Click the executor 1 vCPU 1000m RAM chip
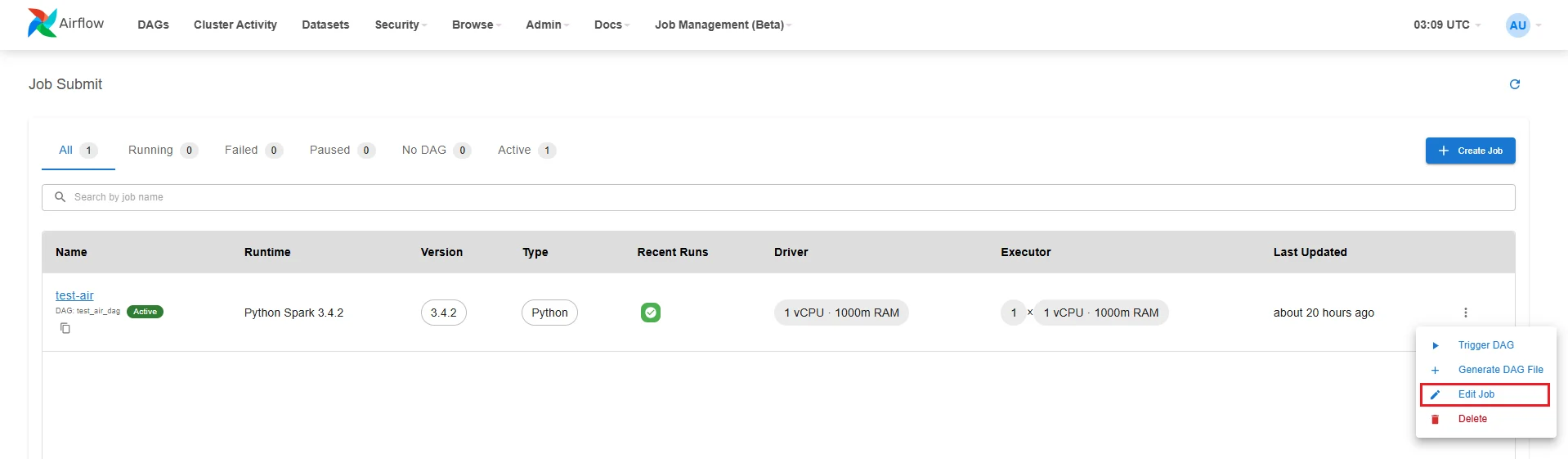This screenshot has height=459, width=1568. coord(1101,313)
